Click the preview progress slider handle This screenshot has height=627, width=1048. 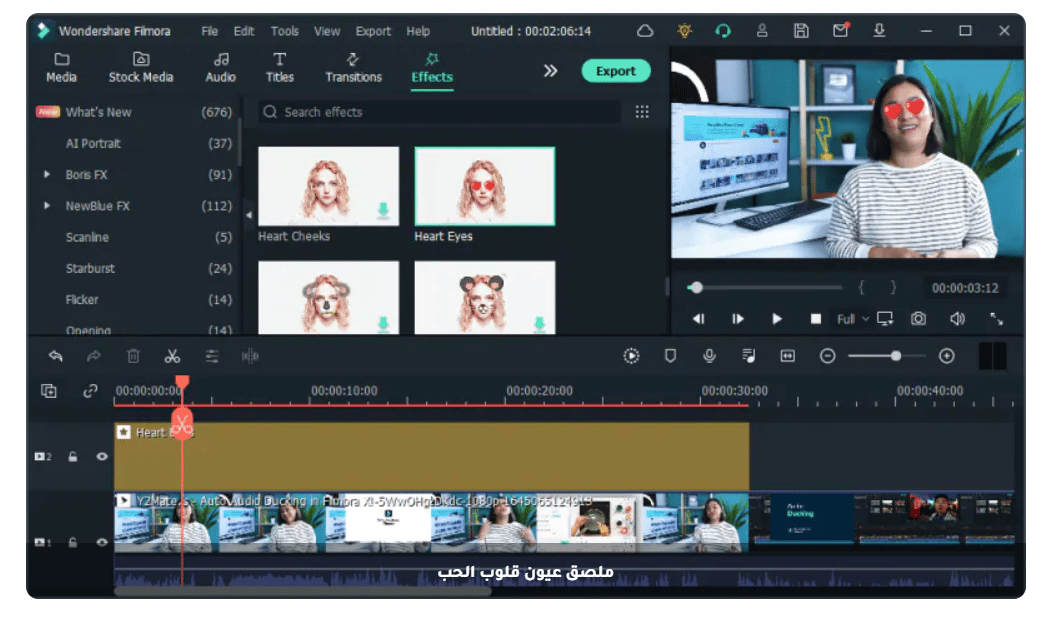(696, 287)
